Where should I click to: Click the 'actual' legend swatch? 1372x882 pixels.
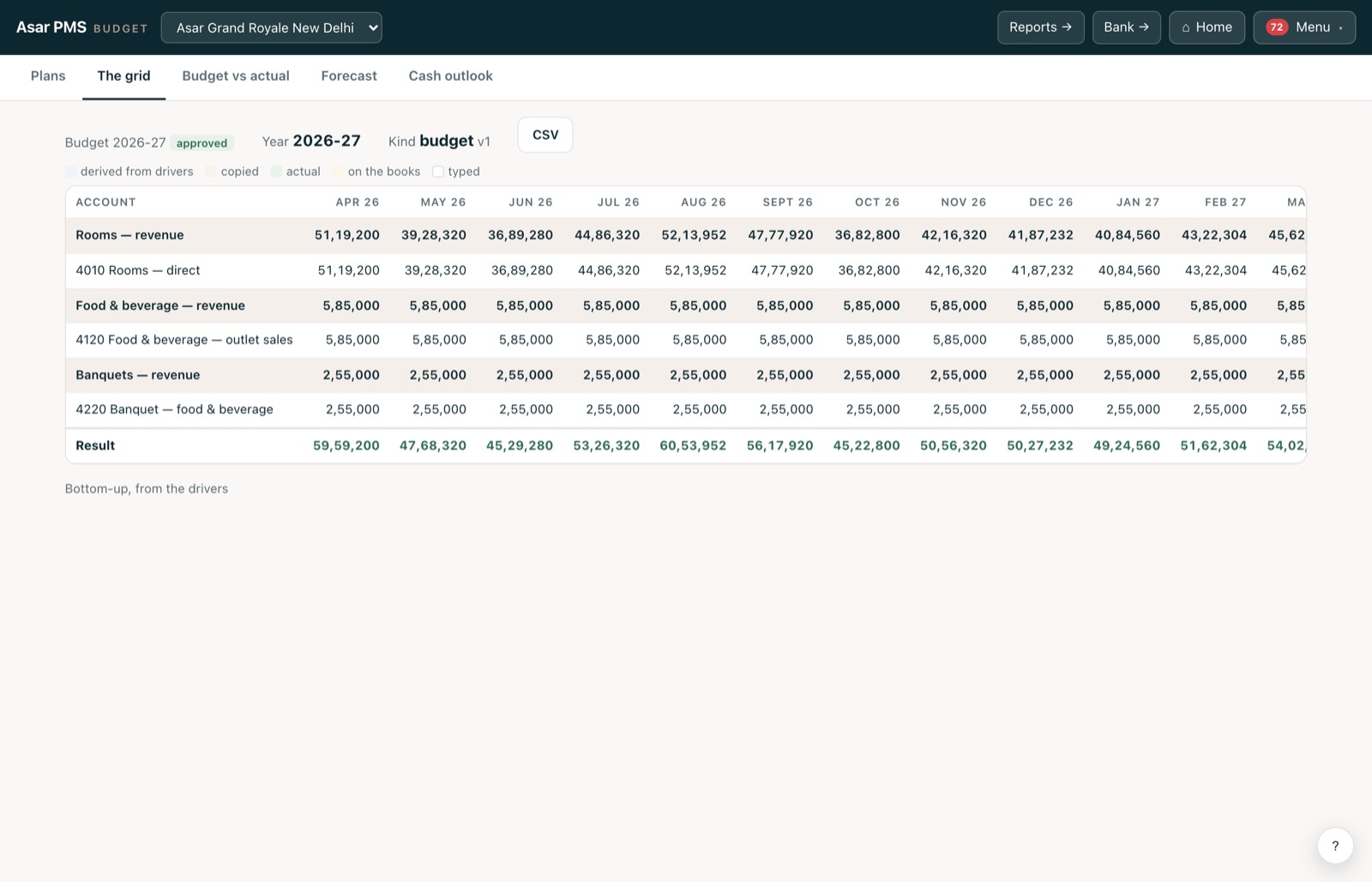[276, 172]
